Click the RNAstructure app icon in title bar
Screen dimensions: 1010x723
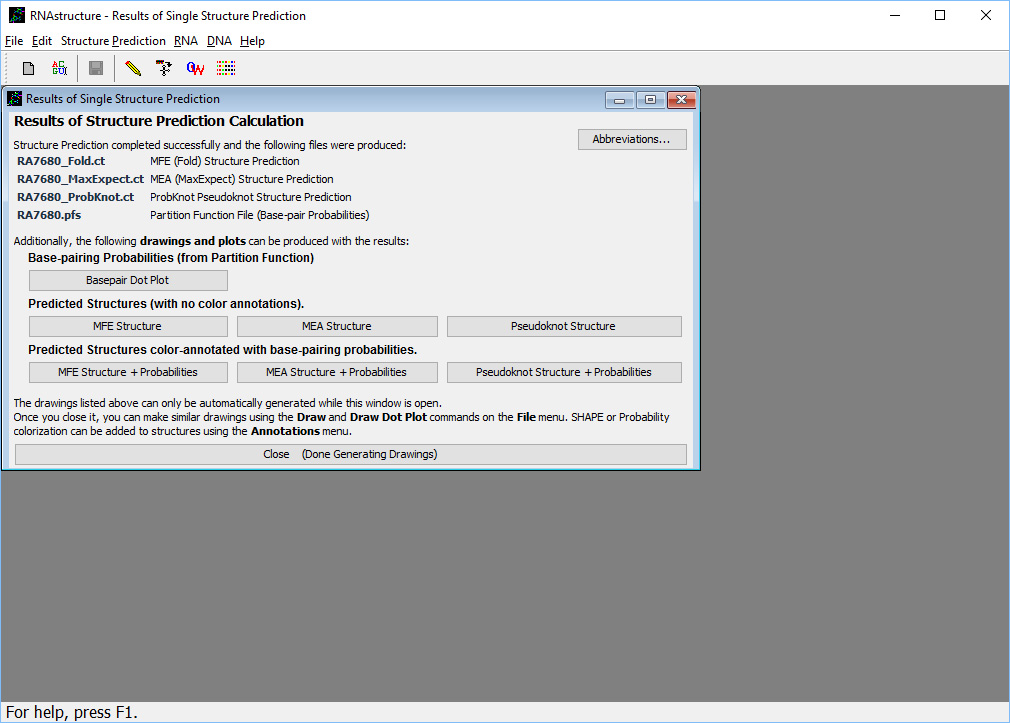[x=17, y=15]
